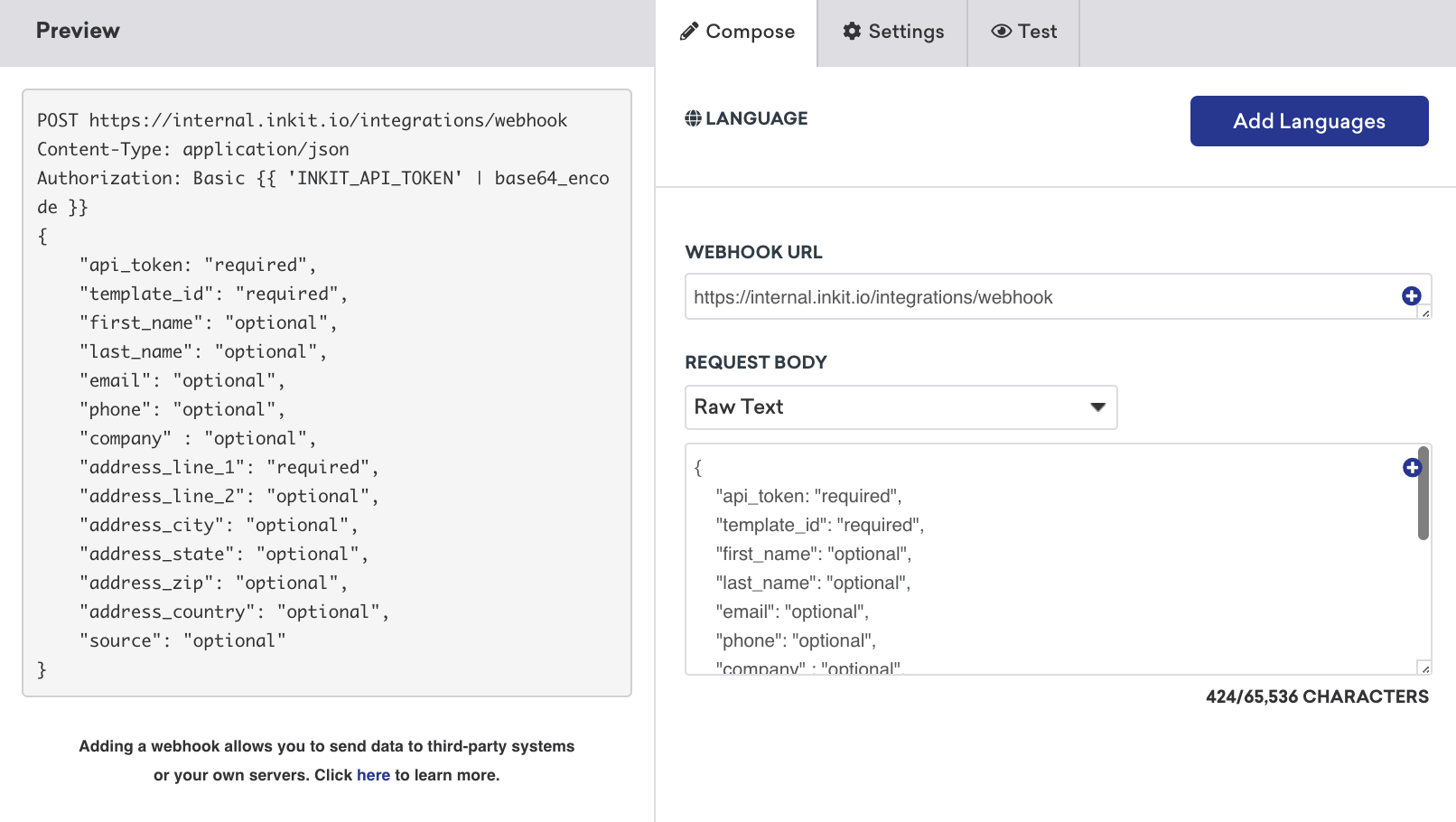
Task: Switch to the Test tab
Action: click(1023, 32)
